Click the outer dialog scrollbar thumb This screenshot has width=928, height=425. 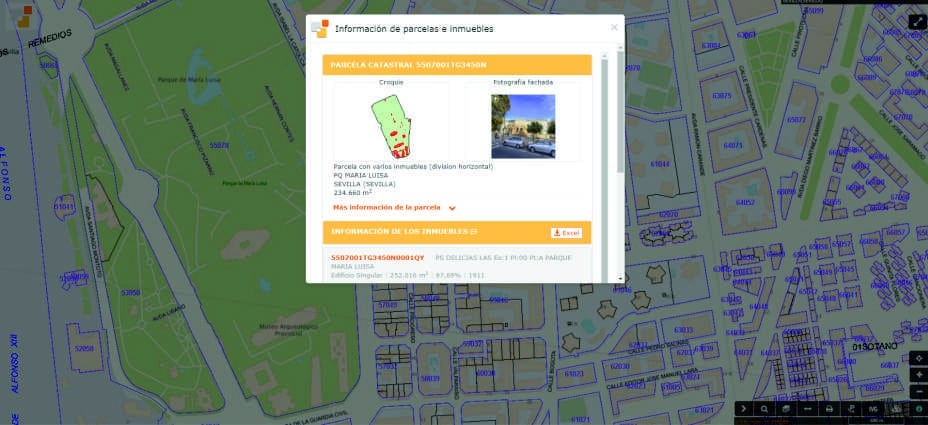click(620, 112)
